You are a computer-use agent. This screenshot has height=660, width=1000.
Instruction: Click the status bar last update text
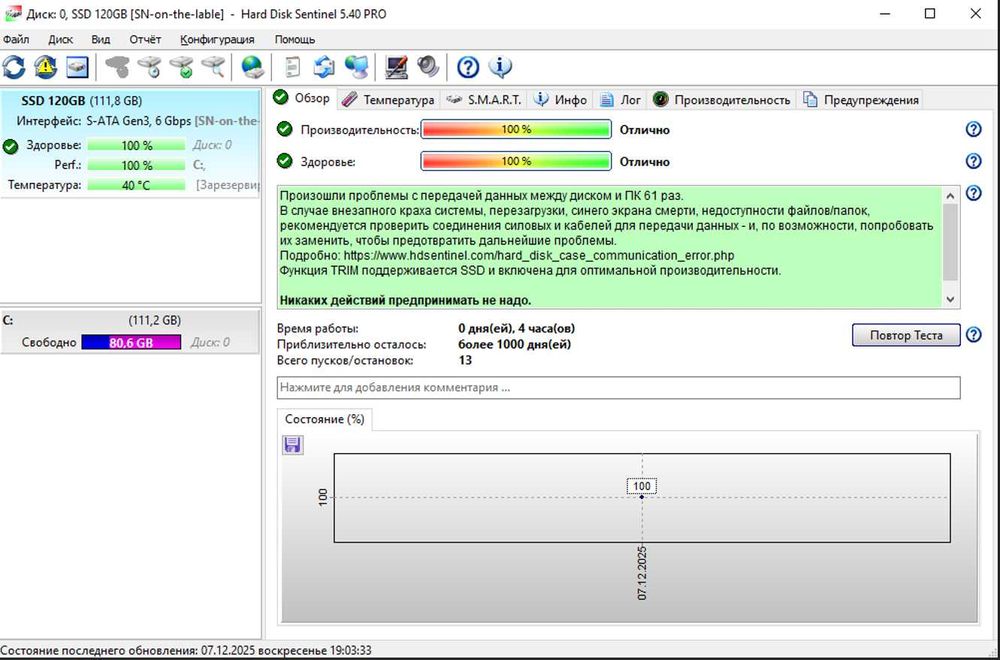(186, 650)
